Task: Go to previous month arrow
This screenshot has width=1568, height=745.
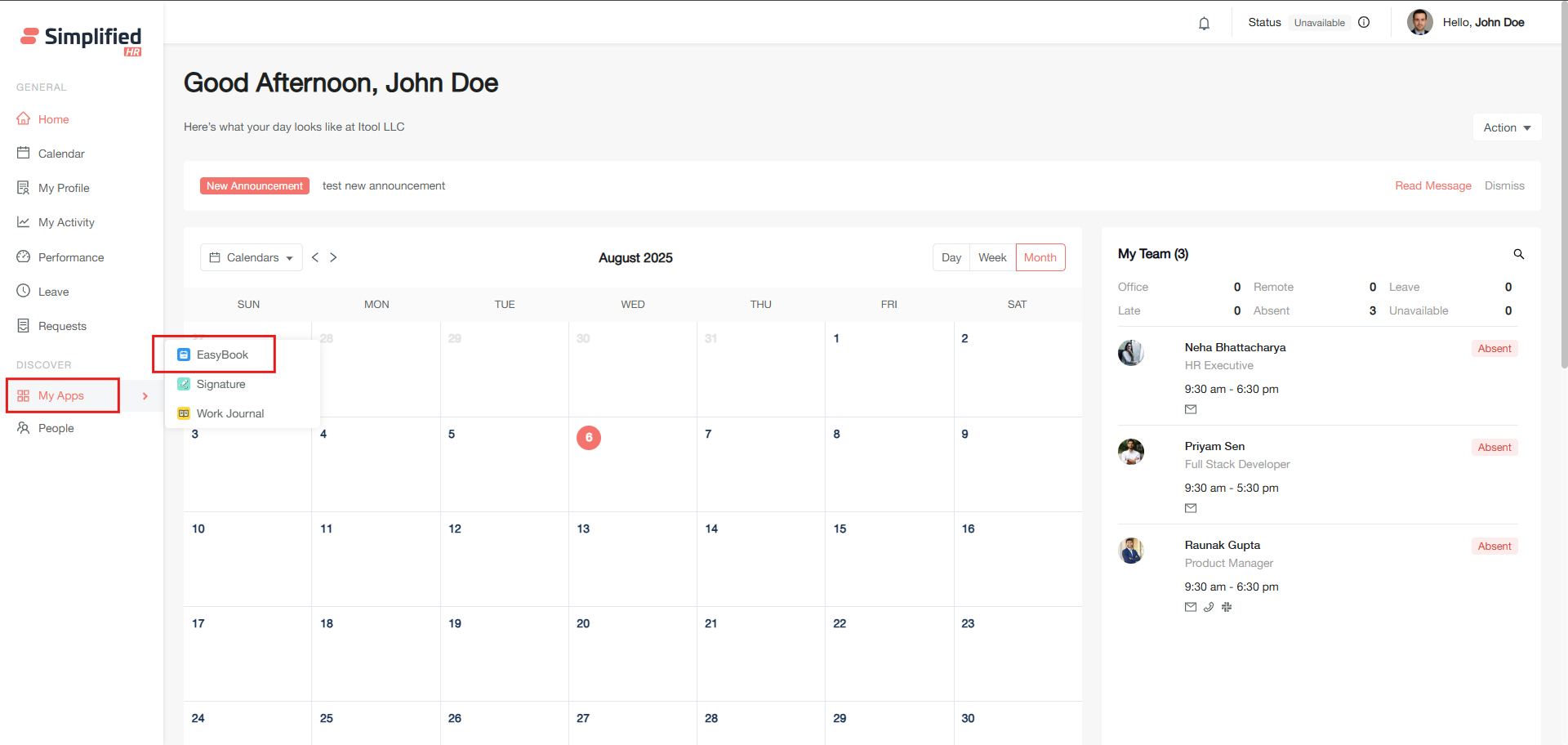Action: [315, 257]
